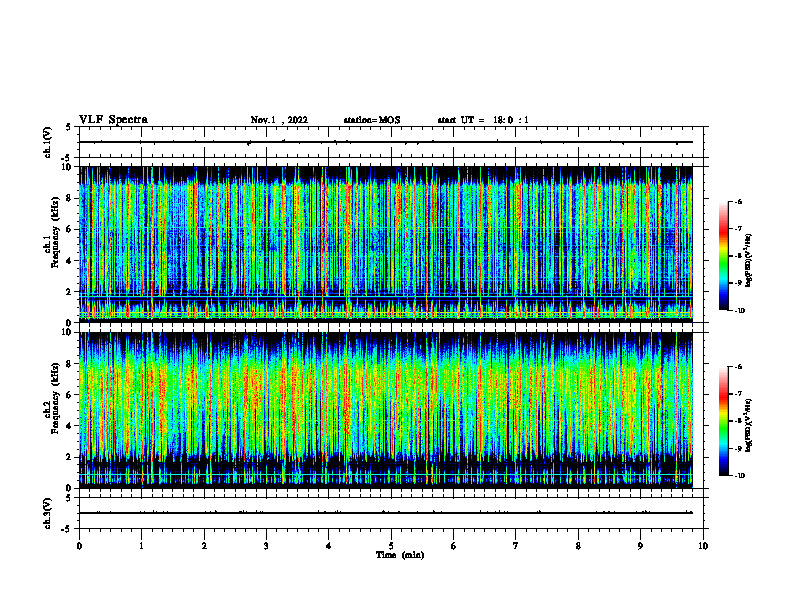This screenshot has height=612, width=792.
Task: Click time axis tick label "0"
Action: pos(79,546)
